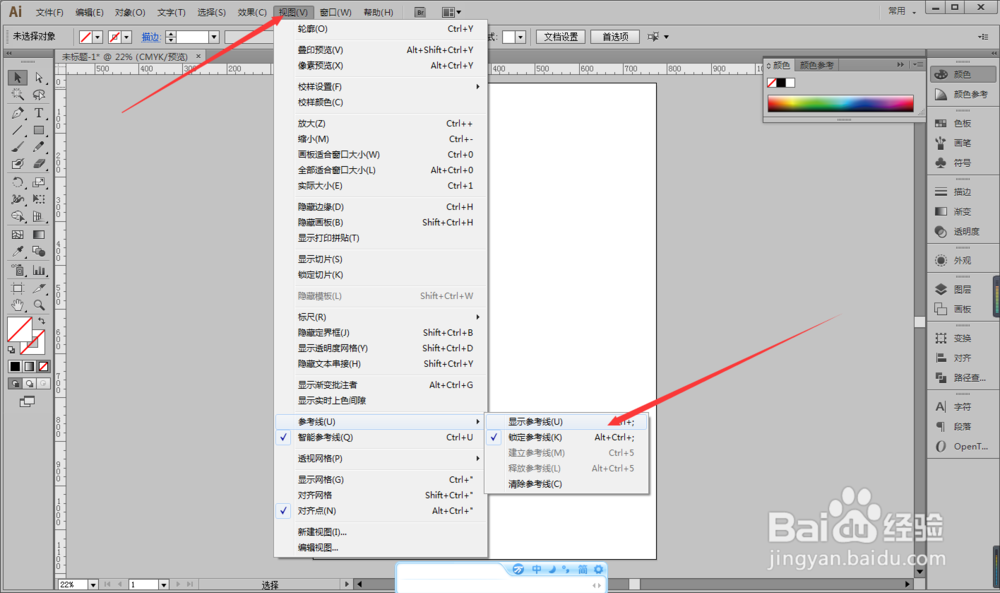Click the 文档设置 button
The width and height of the screenshot is (1000, 593).
coord(561,37)
